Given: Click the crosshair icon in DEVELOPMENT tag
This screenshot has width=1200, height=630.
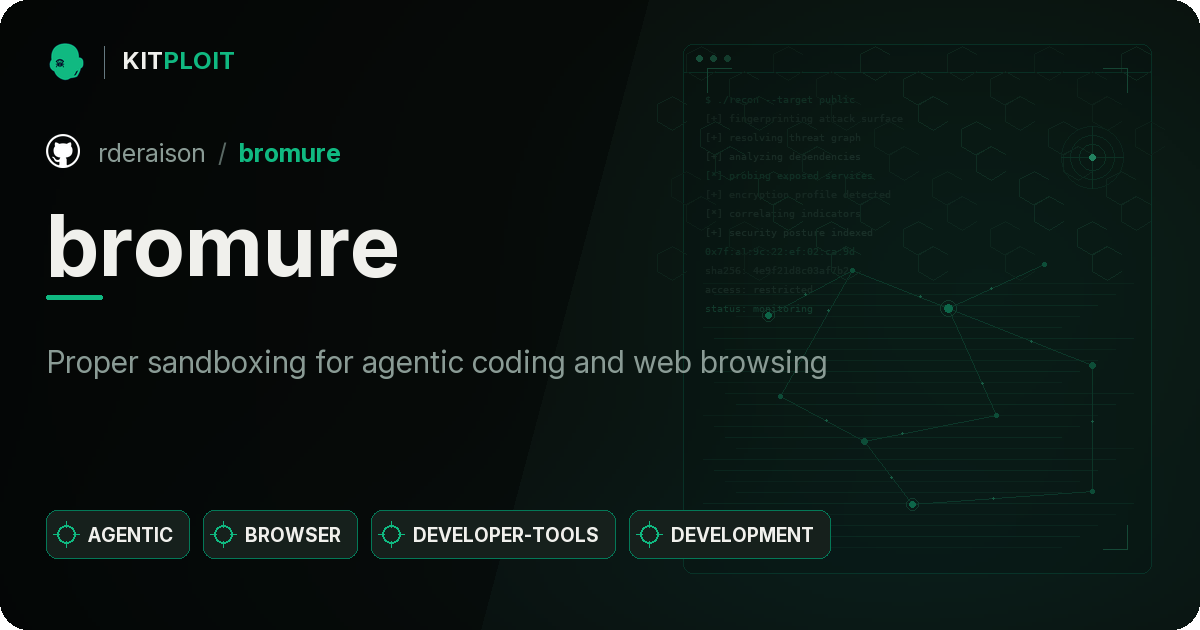Looking at the screenshot, I should coord(650,535).
